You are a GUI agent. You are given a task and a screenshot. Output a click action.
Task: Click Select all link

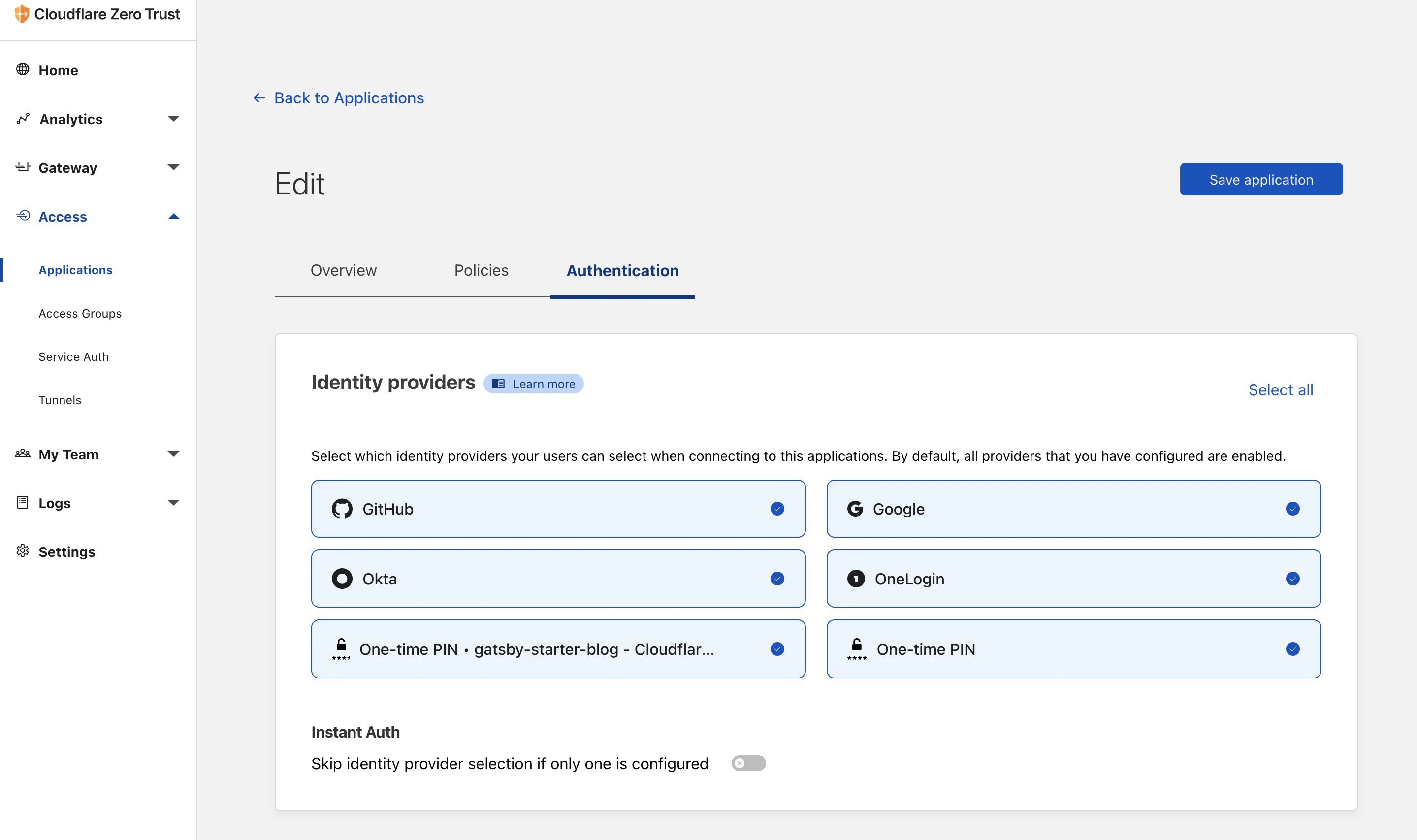click(1281, 390)
